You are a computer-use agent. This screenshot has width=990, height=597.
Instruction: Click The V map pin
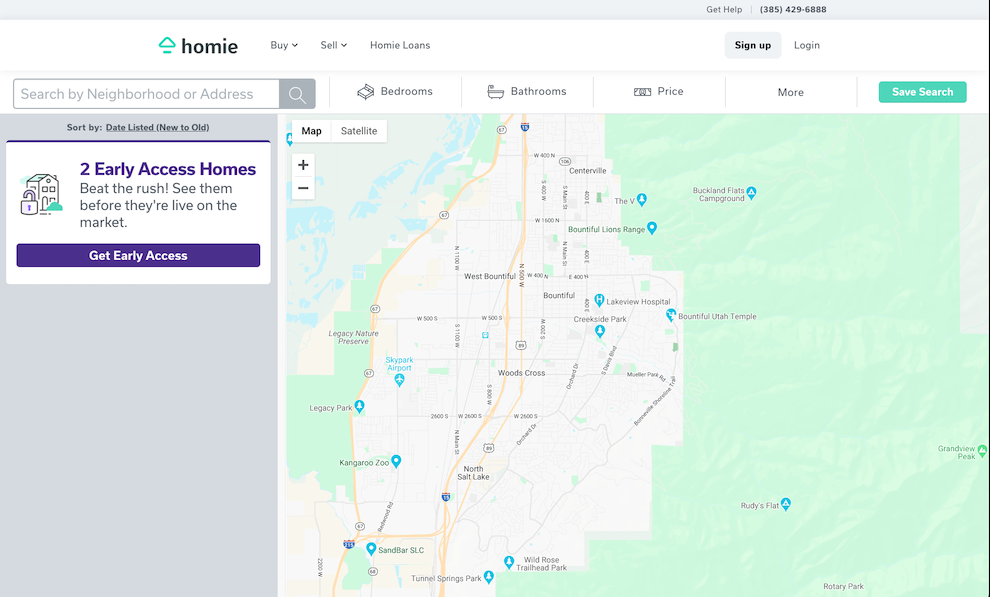pos(641,199)
